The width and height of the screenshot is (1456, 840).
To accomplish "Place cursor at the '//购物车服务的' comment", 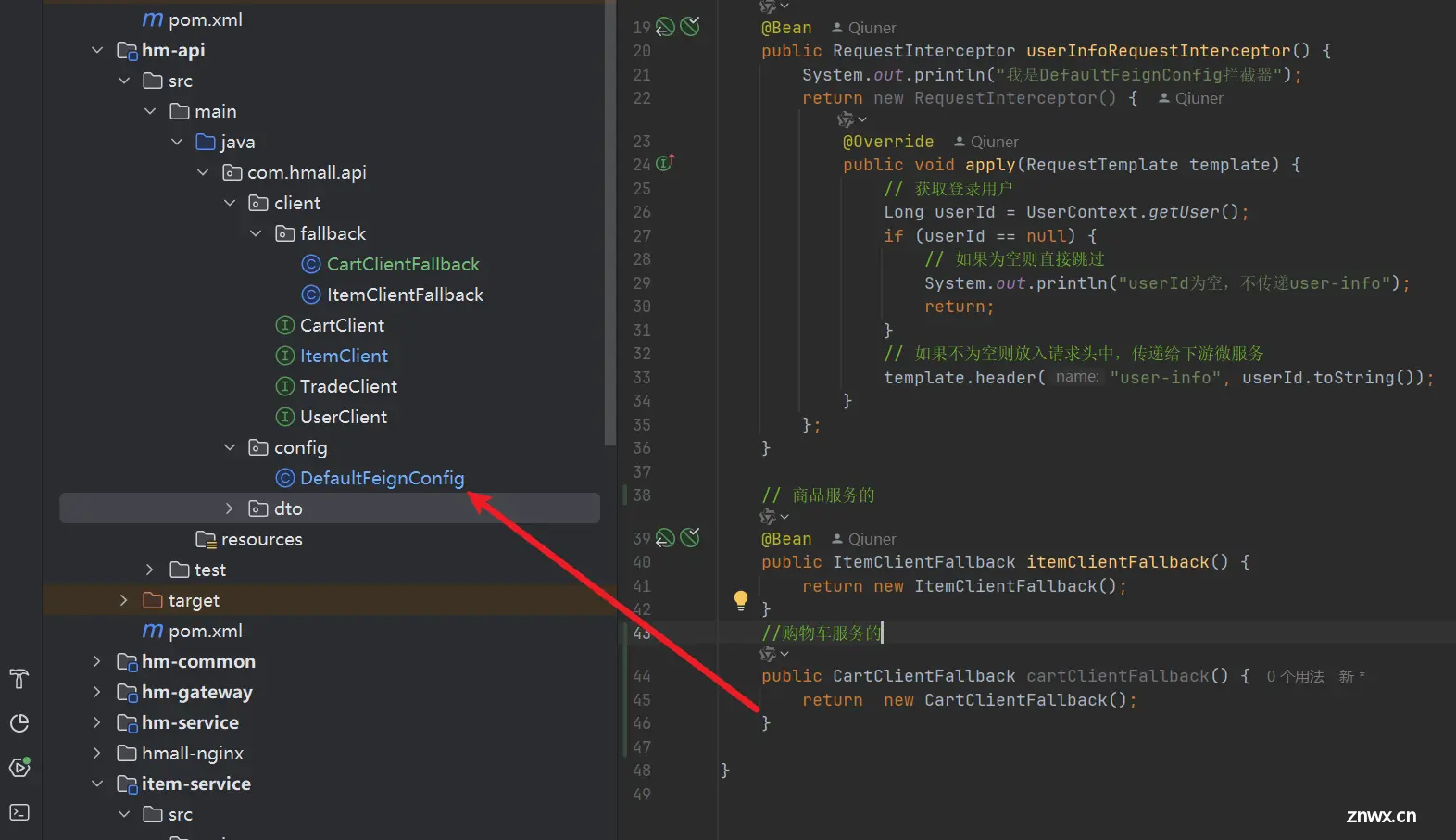I will [x=821, y=633].
